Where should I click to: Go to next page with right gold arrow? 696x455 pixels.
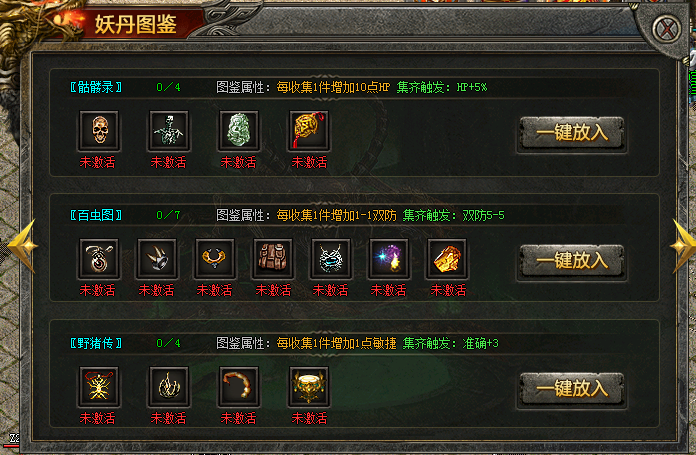coord(682,245)
